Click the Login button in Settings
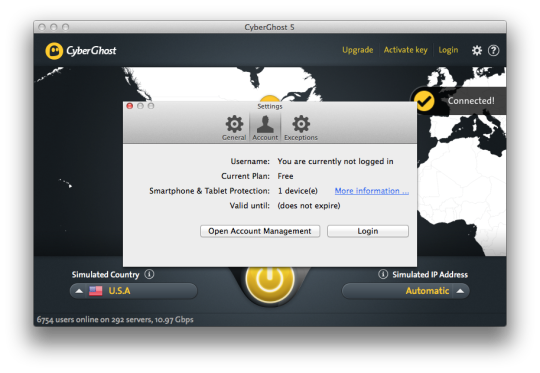Viewport: 540px width, 373px height. coord(368,231)
